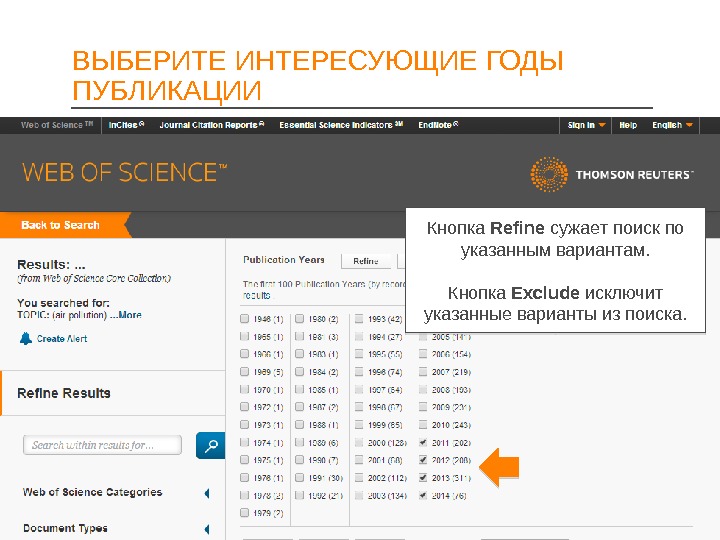Open Journal Citation Reports

point(212,125)
